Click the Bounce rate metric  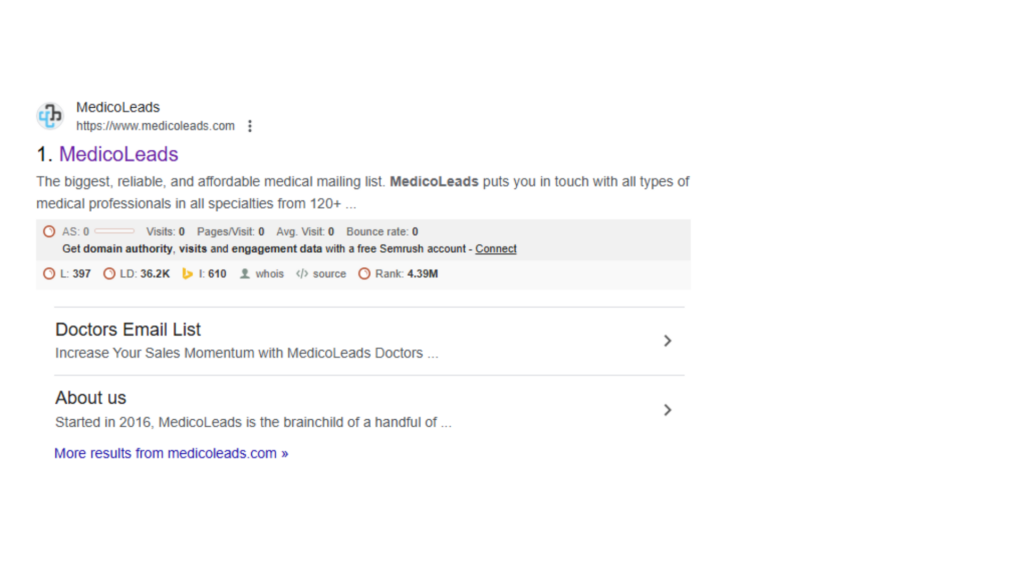[382, 232]
